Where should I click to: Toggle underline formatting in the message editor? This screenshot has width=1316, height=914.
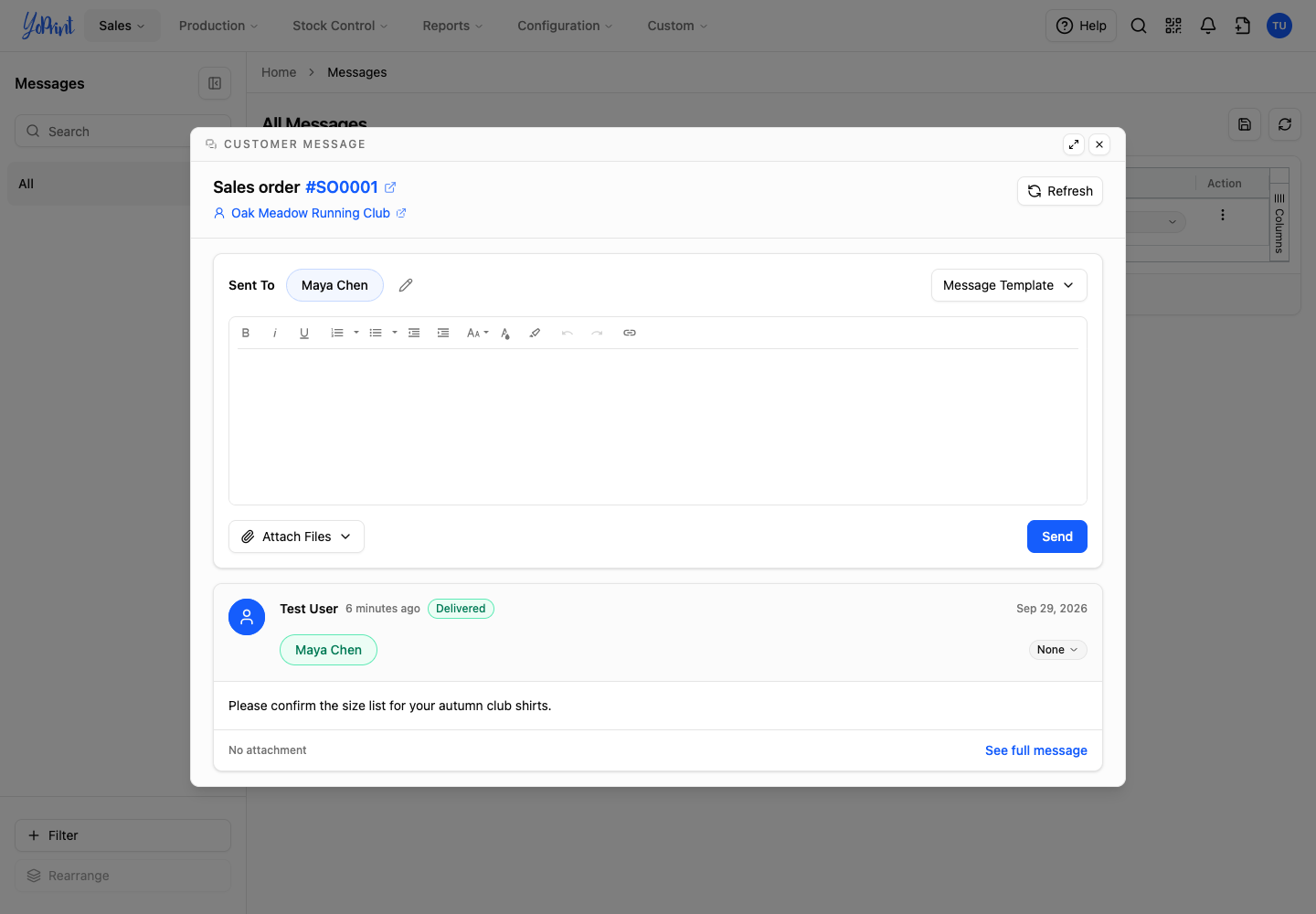click(x=304, y=333)
